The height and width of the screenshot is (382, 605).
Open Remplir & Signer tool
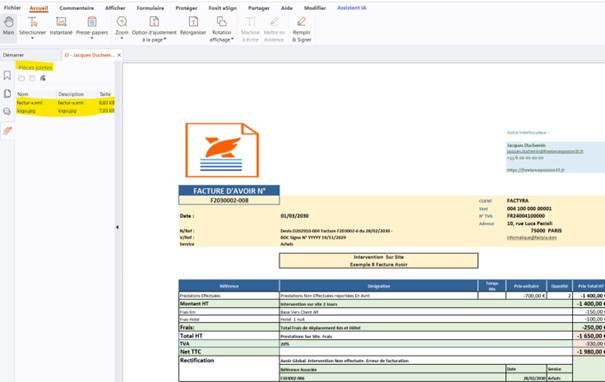click(x=301, y=29)
